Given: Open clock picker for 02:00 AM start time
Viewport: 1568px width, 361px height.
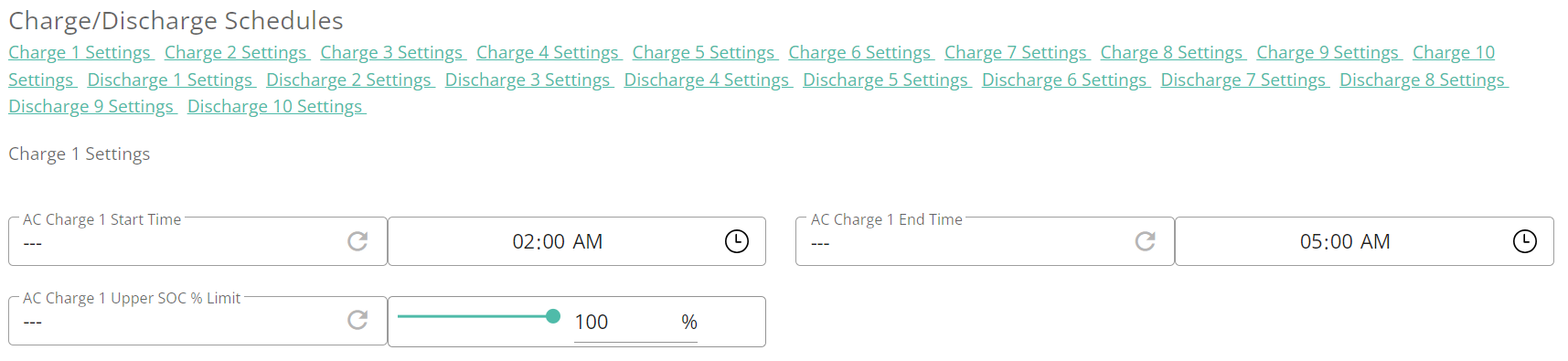Looking at the screenshot, I should tap(737, 241).
